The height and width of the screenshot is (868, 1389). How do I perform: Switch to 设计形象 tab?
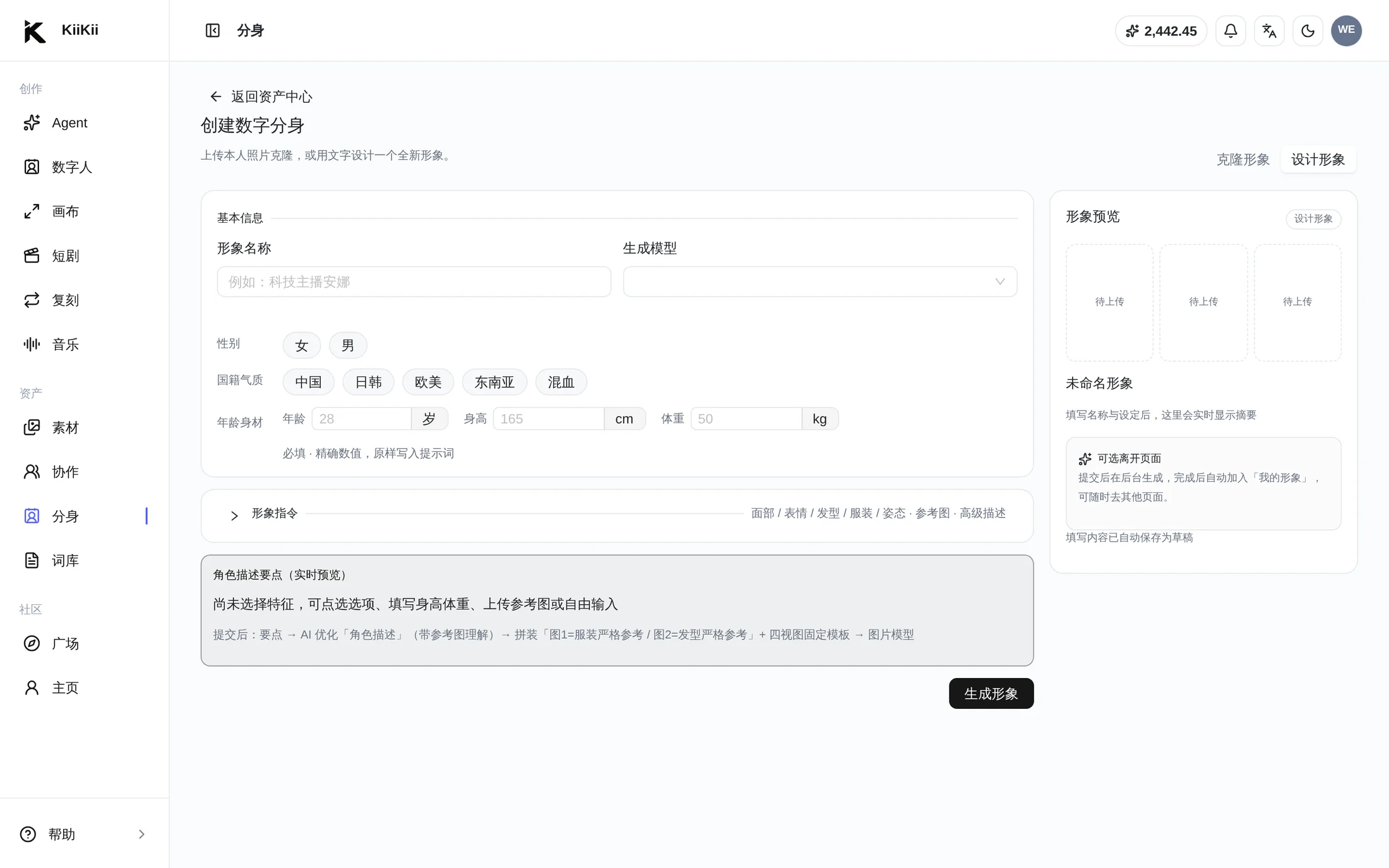[1318, 160]
